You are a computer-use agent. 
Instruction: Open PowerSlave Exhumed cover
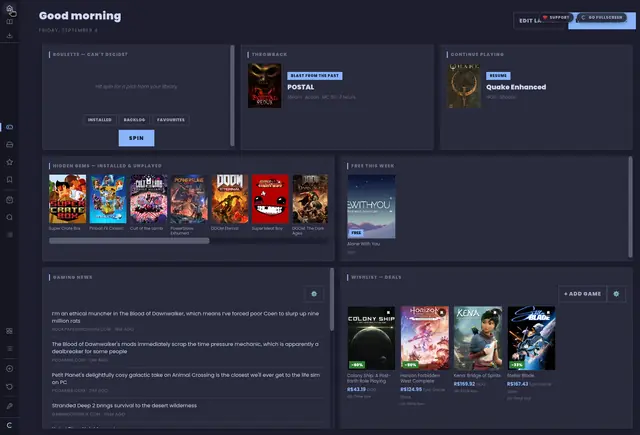(x=189, y=199)
